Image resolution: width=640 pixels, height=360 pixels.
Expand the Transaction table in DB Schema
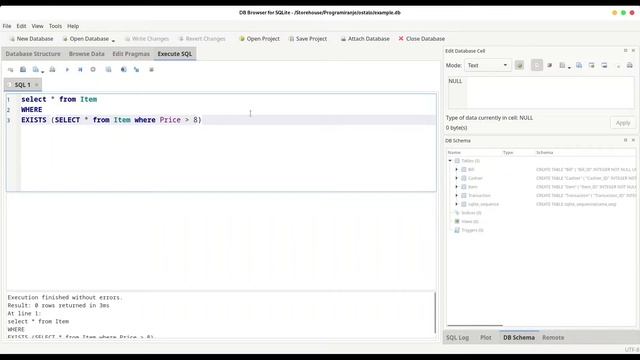(457, 196)
